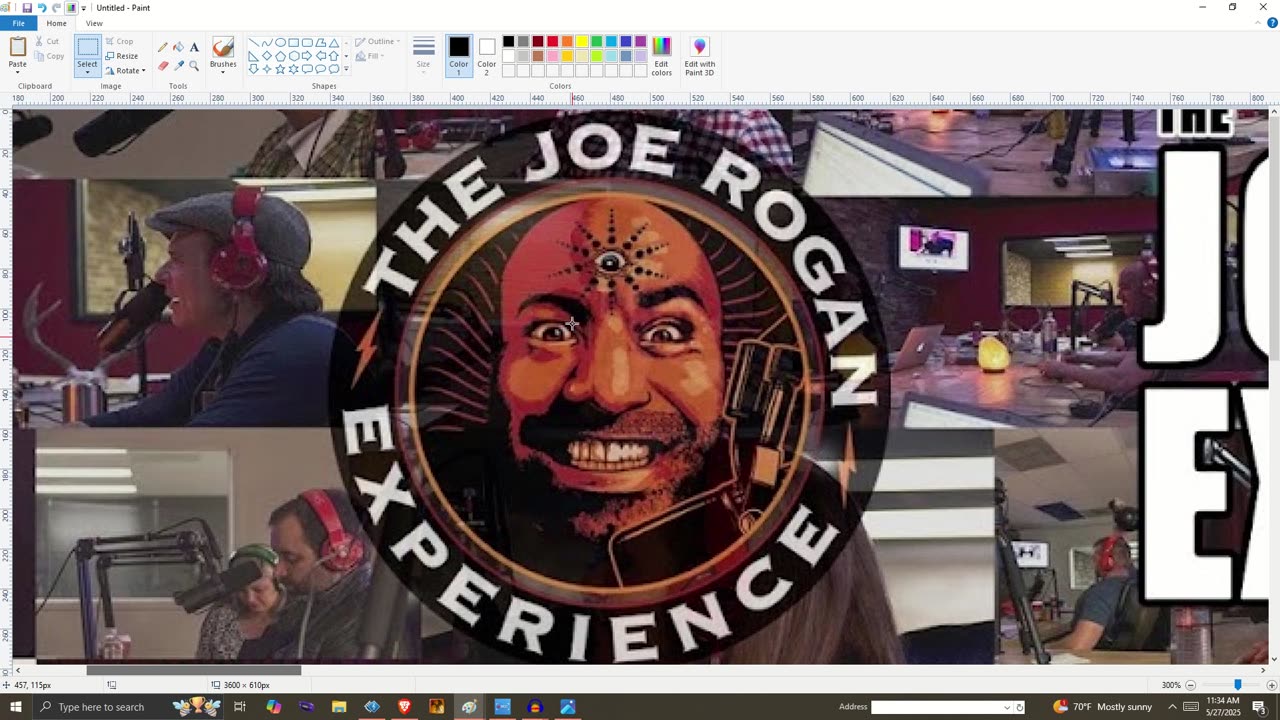Viewport: 1280px width, 720px height.
Task: Pick the green color swatch
Action: [596, 42]
